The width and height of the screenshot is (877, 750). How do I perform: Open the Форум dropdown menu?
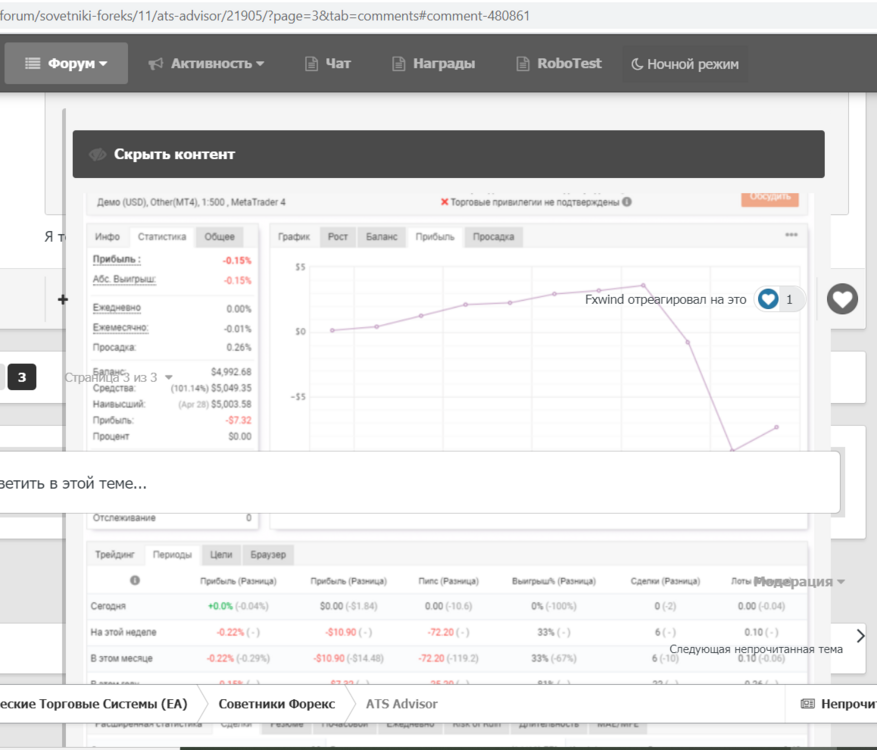pos(66,63)
